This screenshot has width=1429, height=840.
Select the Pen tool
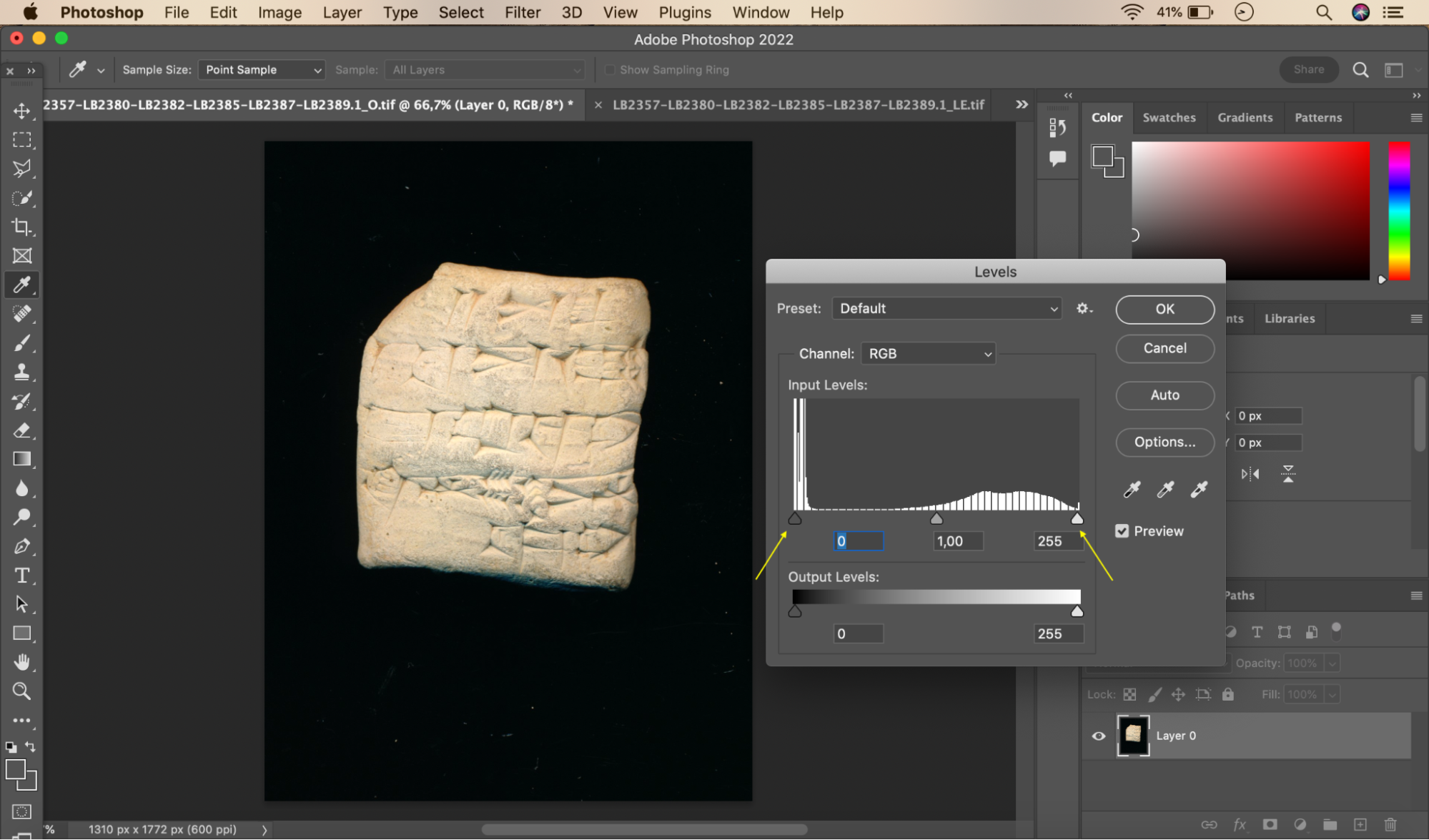[21, 546]
